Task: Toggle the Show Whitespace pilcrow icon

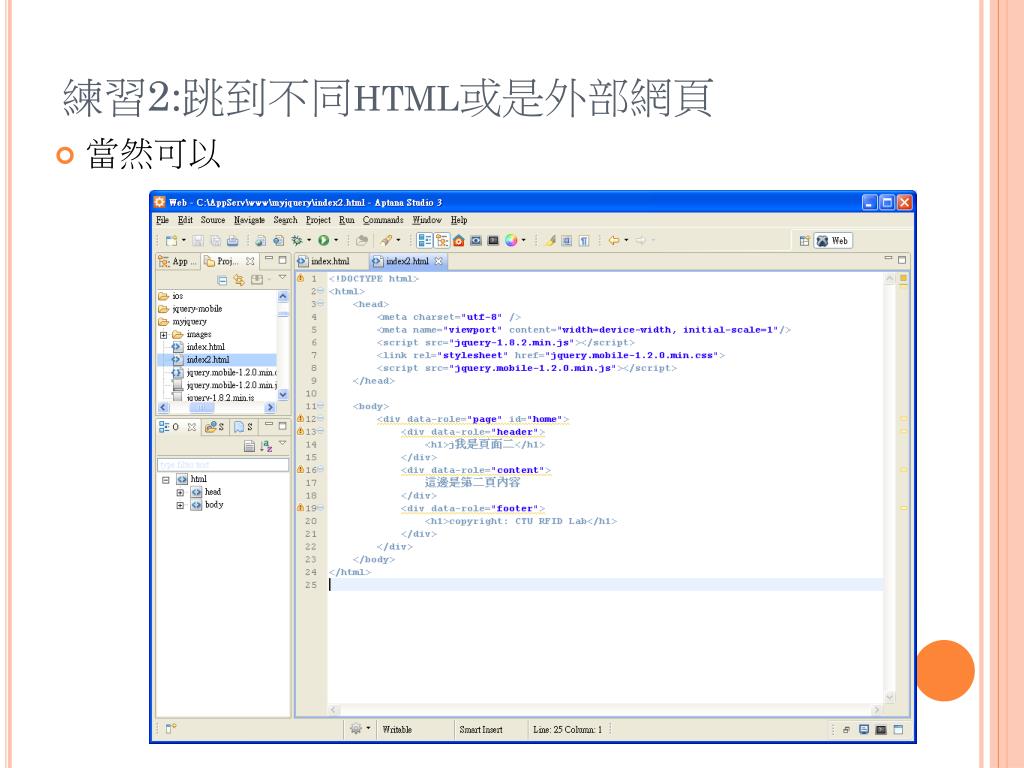Action: pyautogui.click(x=584, y=241)
